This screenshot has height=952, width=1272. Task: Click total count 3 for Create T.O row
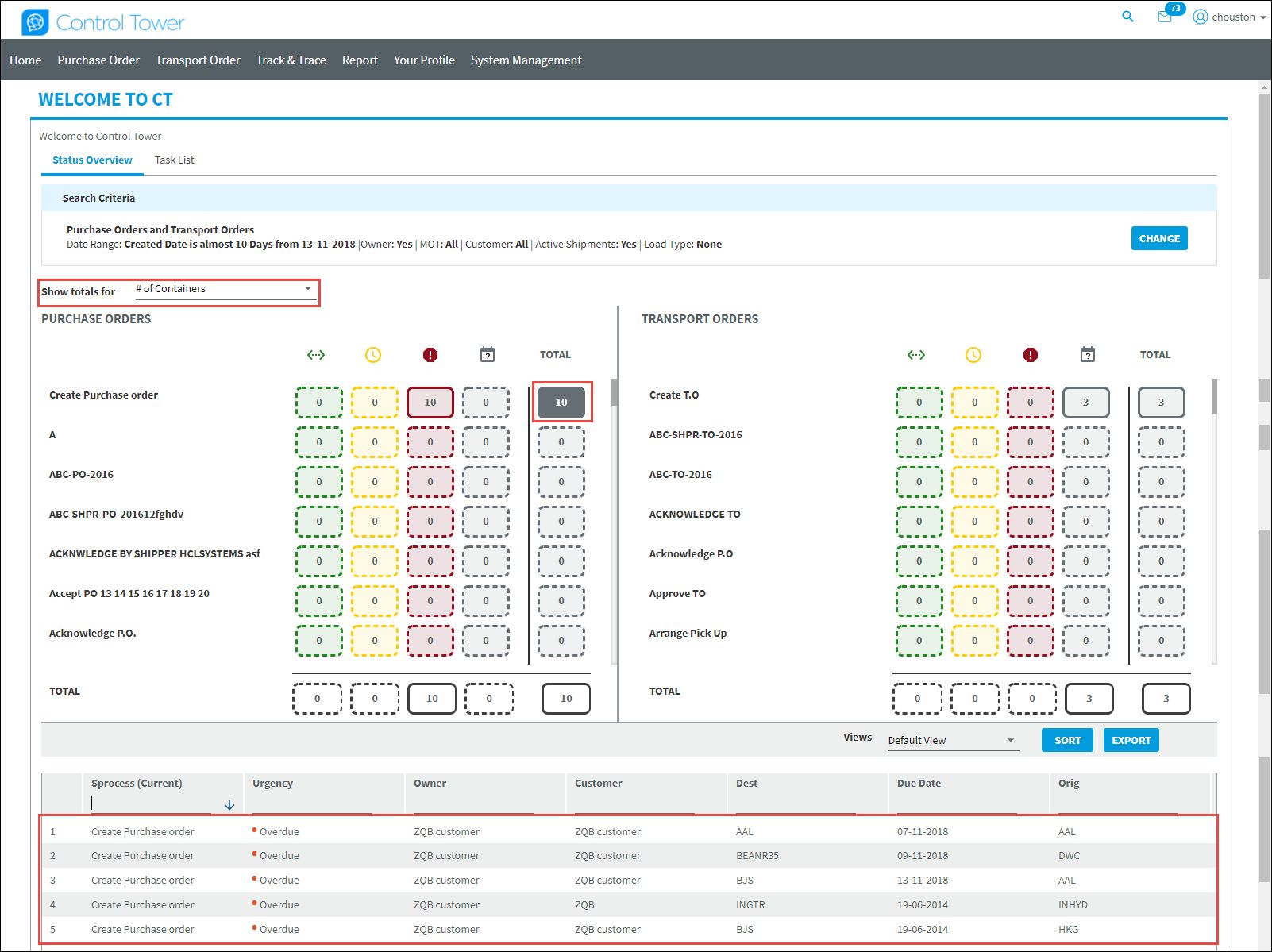(x=1161, y=403)
